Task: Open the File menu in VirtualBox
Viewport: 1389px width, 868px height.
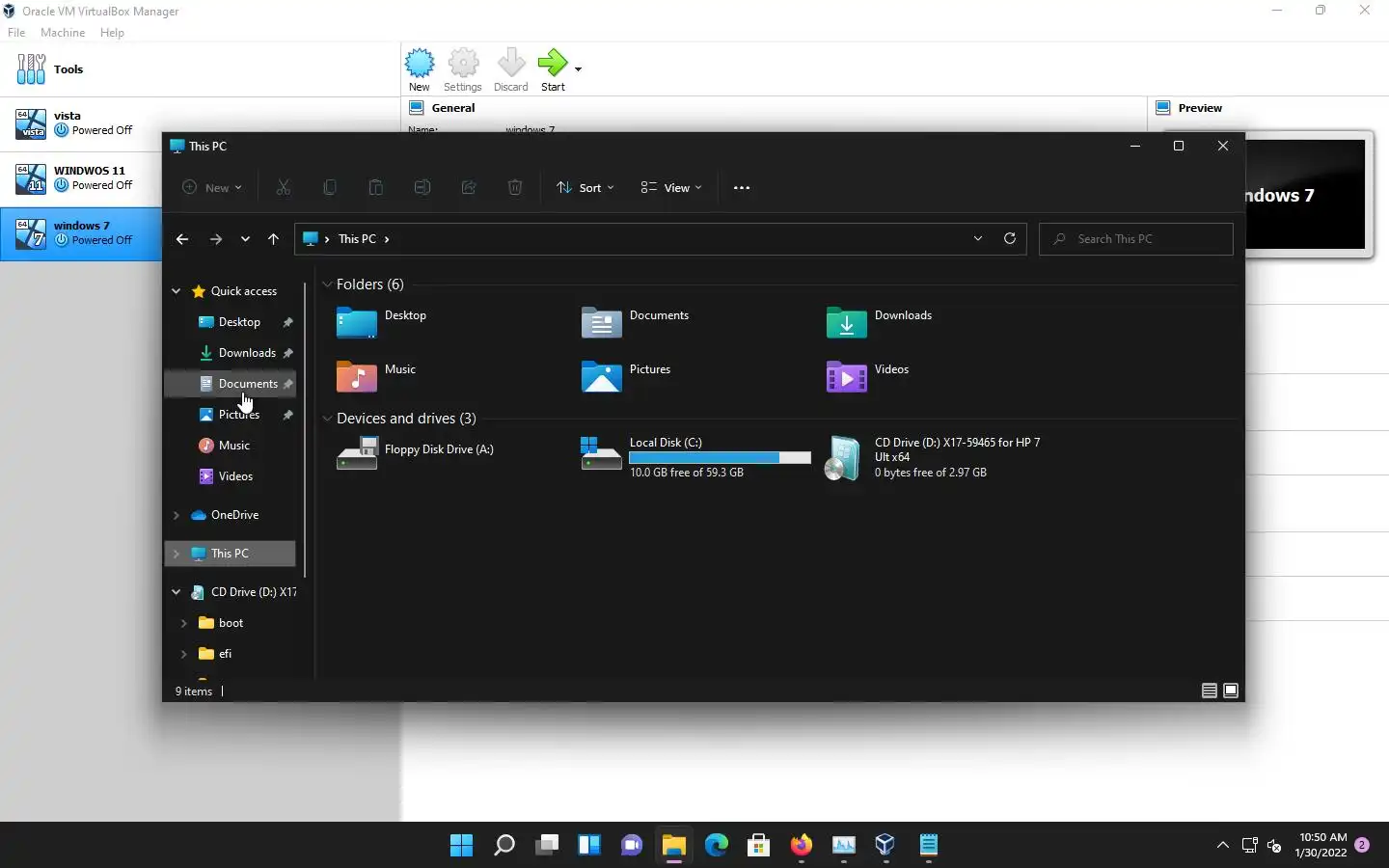Action: [x=16, y=33]
